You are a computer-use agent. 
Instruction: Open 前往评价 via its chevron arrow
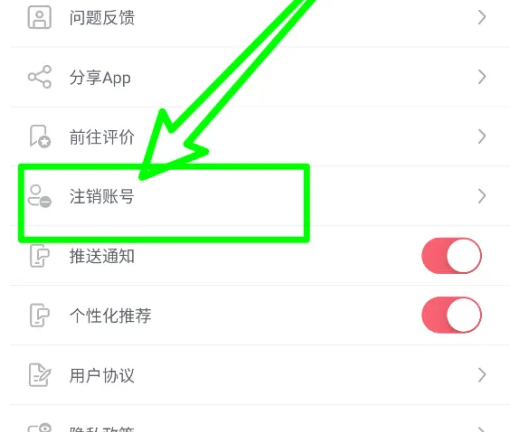[x=482, y=136]
